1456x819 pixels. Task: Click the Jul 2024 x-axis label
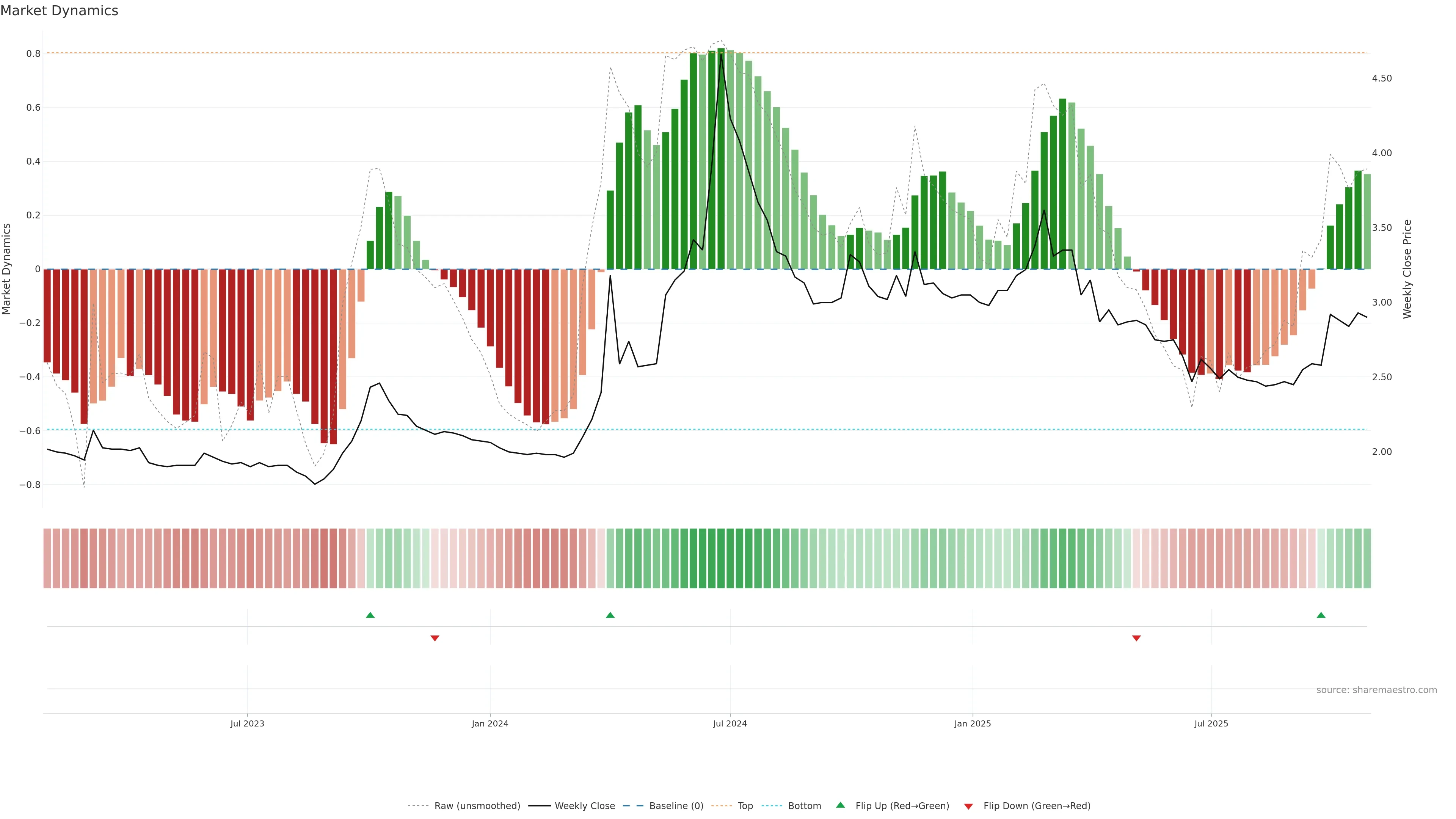(730, 723)
